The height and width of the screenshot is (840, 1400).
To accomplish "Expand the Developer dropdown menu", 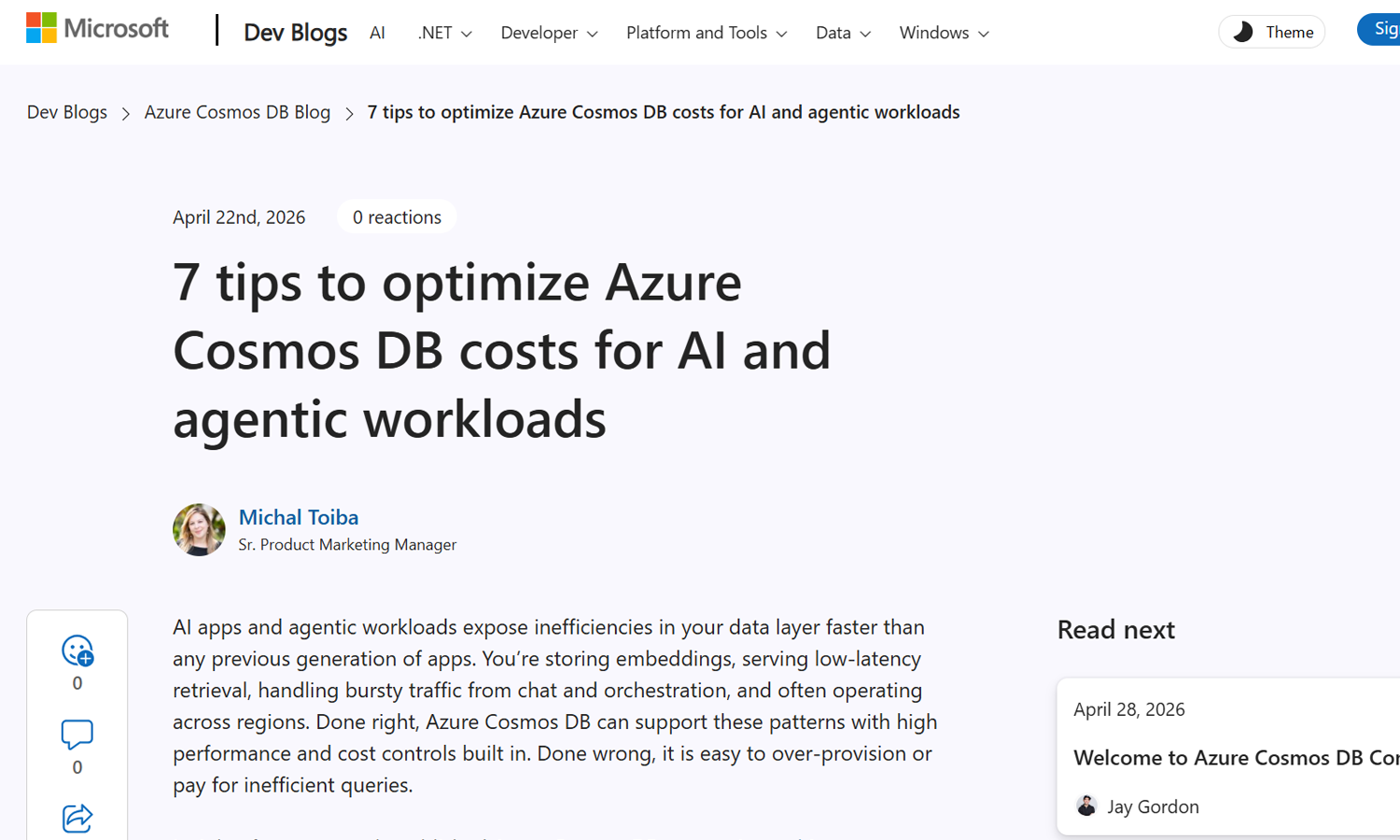I will [x=549, y=33].
